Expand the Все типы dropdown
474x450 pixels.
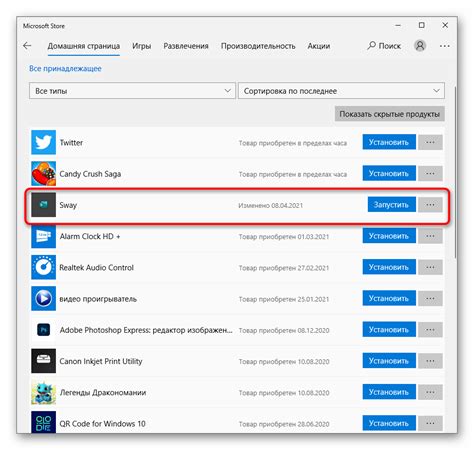click(x=132, y=91)
